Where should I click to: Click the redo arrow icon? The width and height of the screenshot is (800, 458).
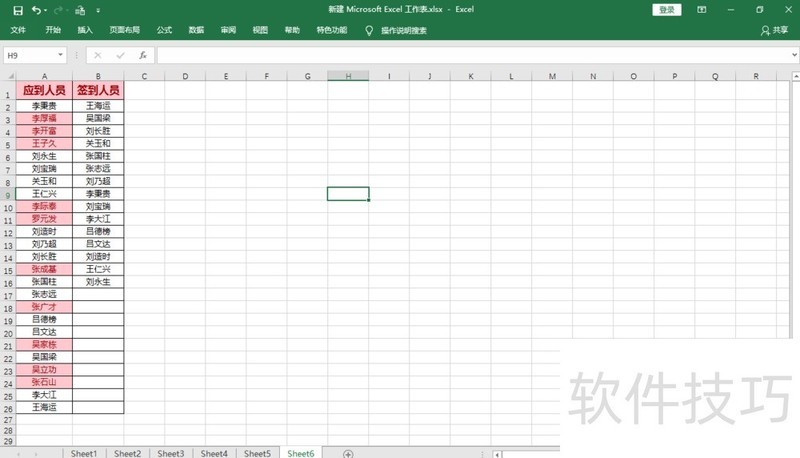tap(58, 10)
